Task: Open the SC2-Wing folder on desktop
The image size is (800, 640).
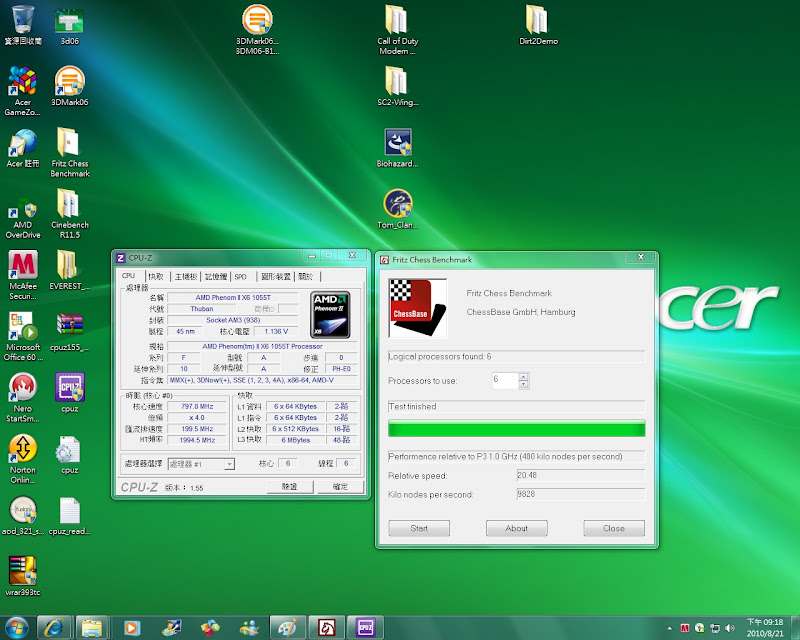Action: click(x=397, y=86)
